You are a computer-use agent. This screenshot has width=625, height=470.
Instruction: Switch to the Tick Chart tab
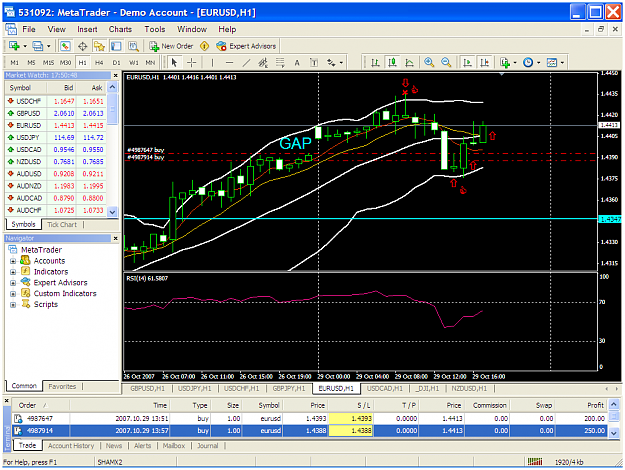point(62,224)
